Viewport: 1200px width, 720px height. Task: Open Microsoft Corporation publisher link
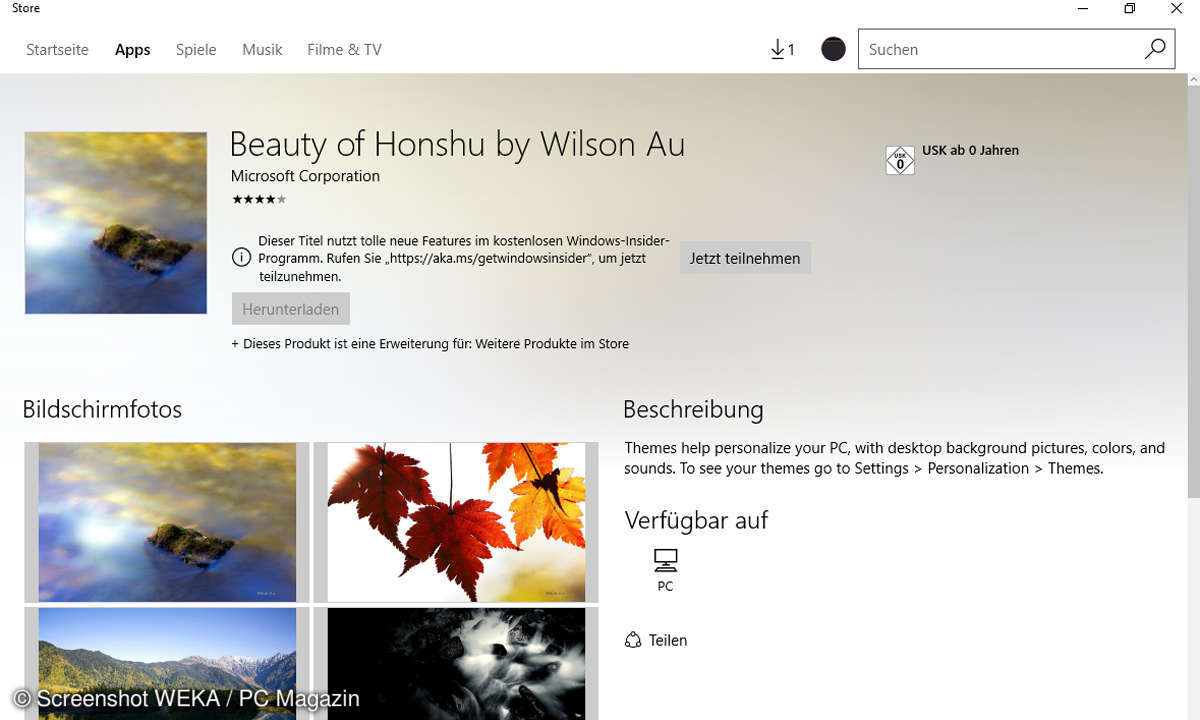point(305,176)
